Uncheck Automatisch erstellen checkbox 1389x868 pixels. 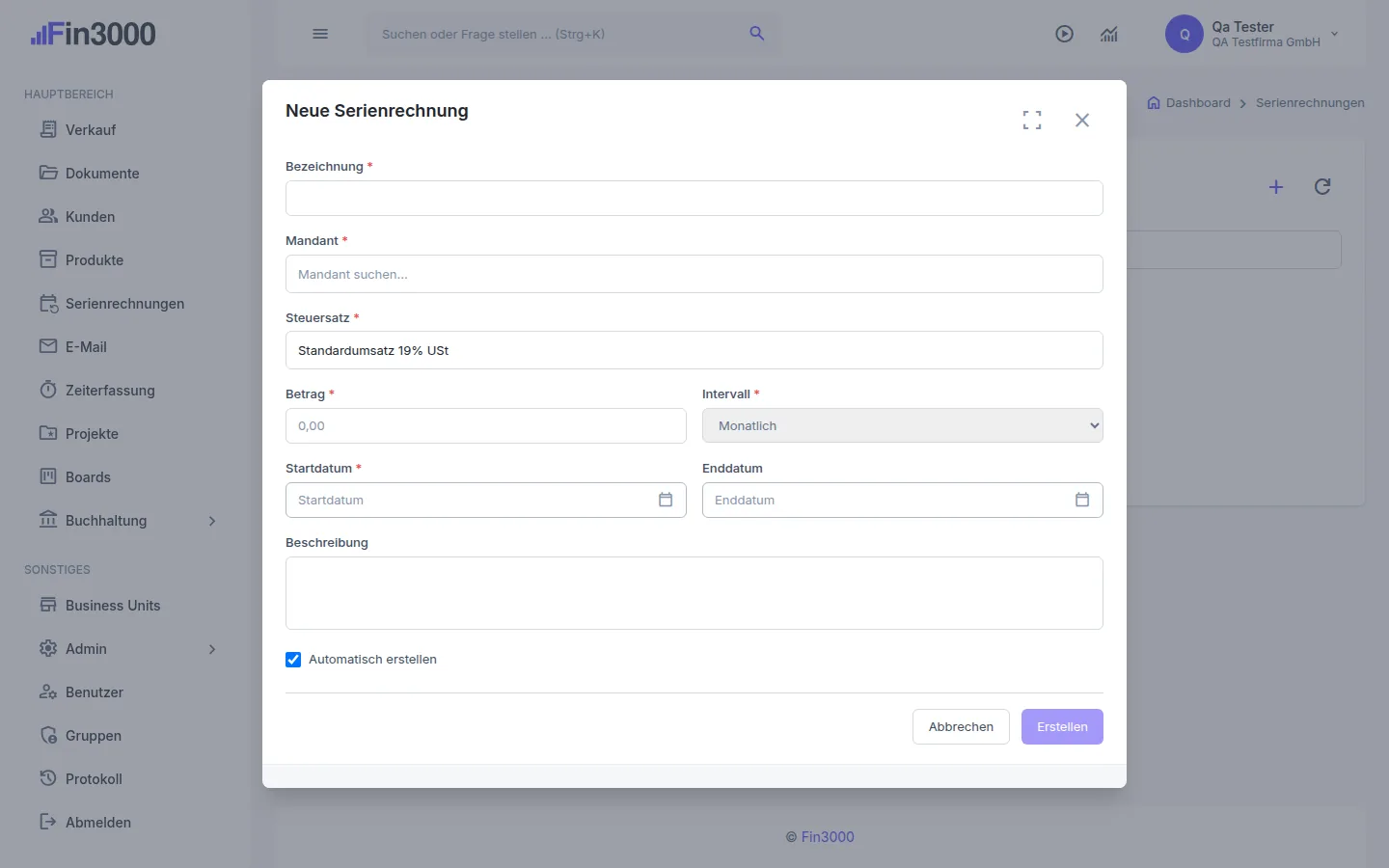[293, 660]
